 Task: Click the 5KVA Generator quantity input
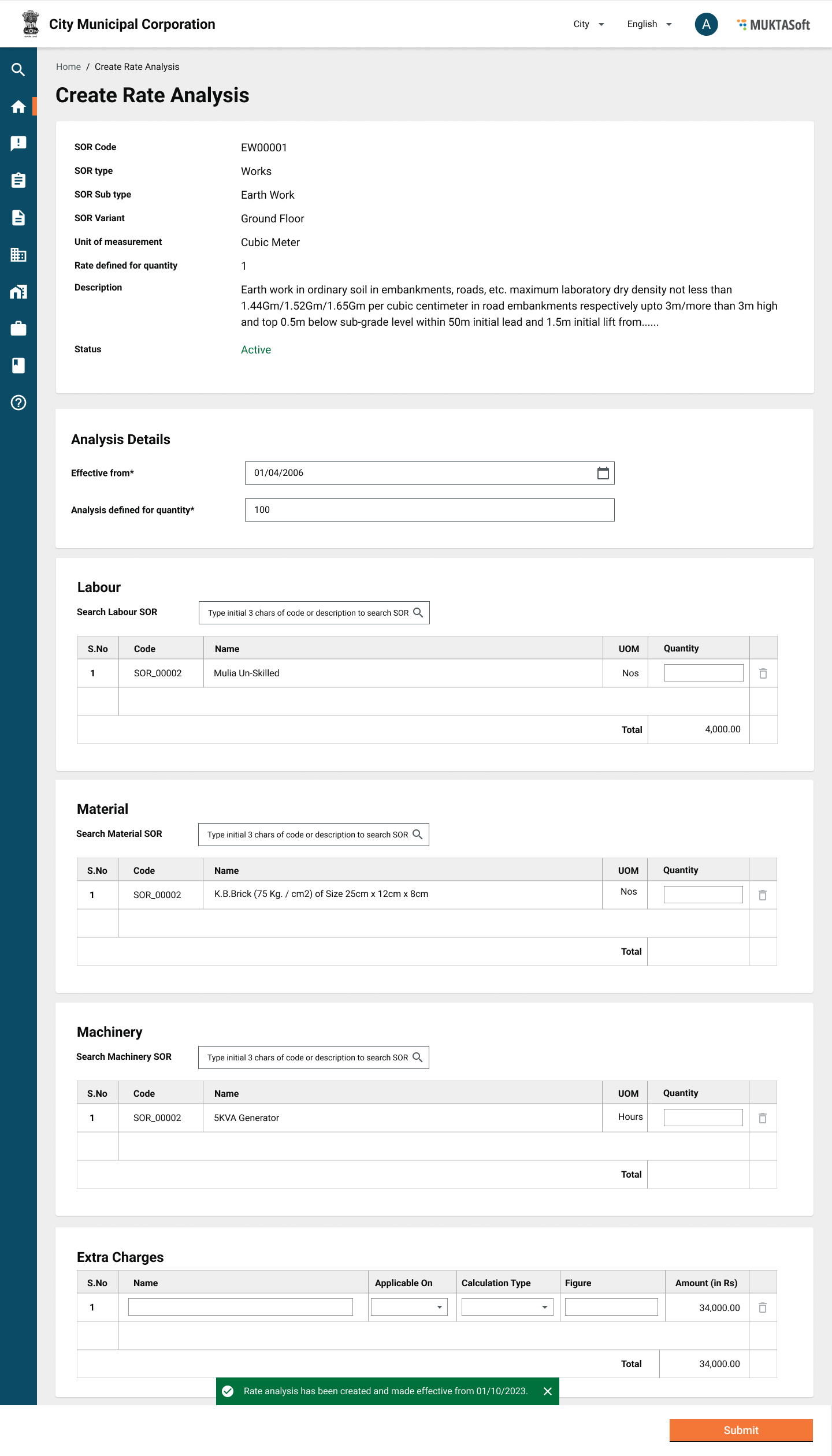coord(703,1118)
